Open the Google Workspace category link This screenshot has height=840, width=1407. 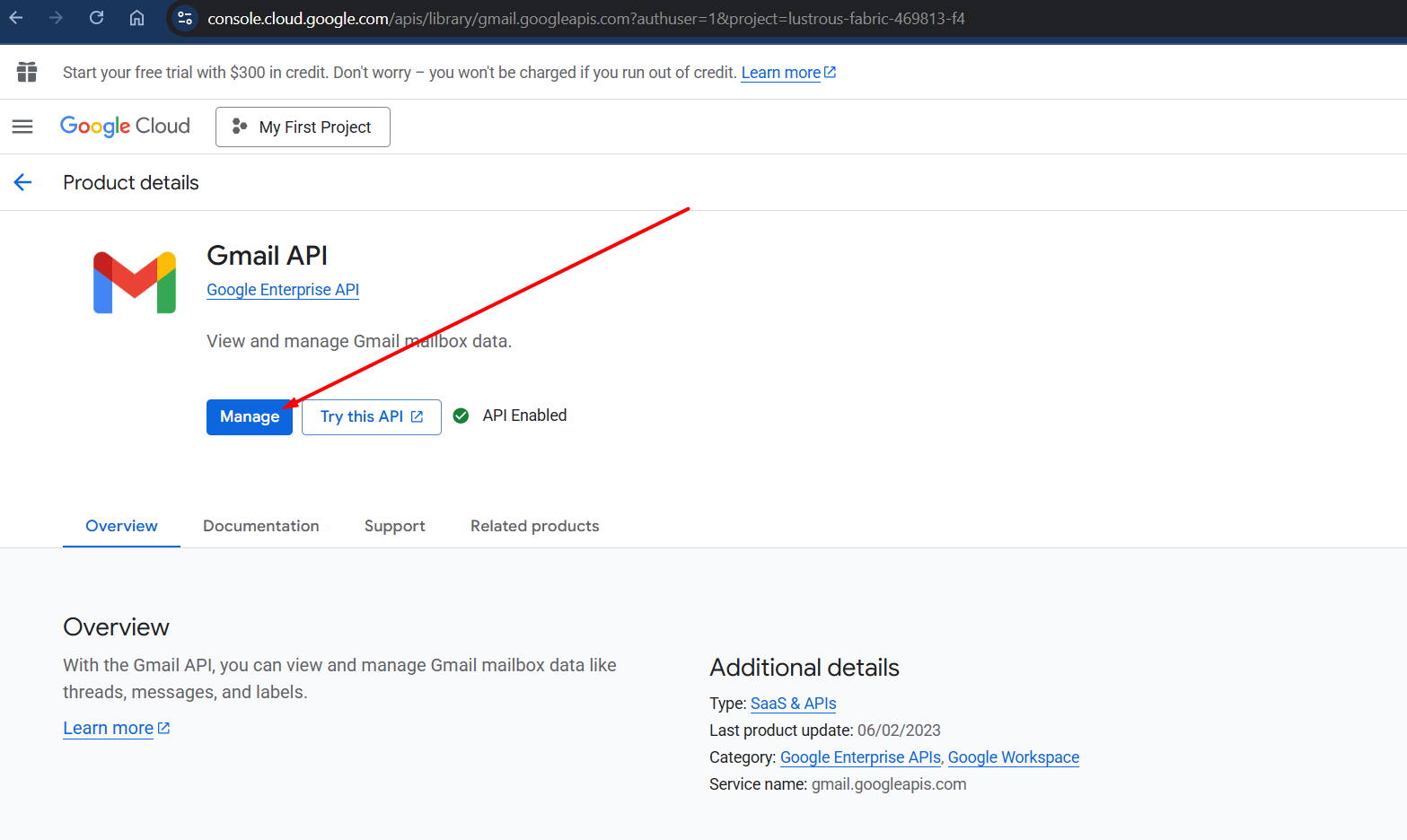click(1014, 757)
